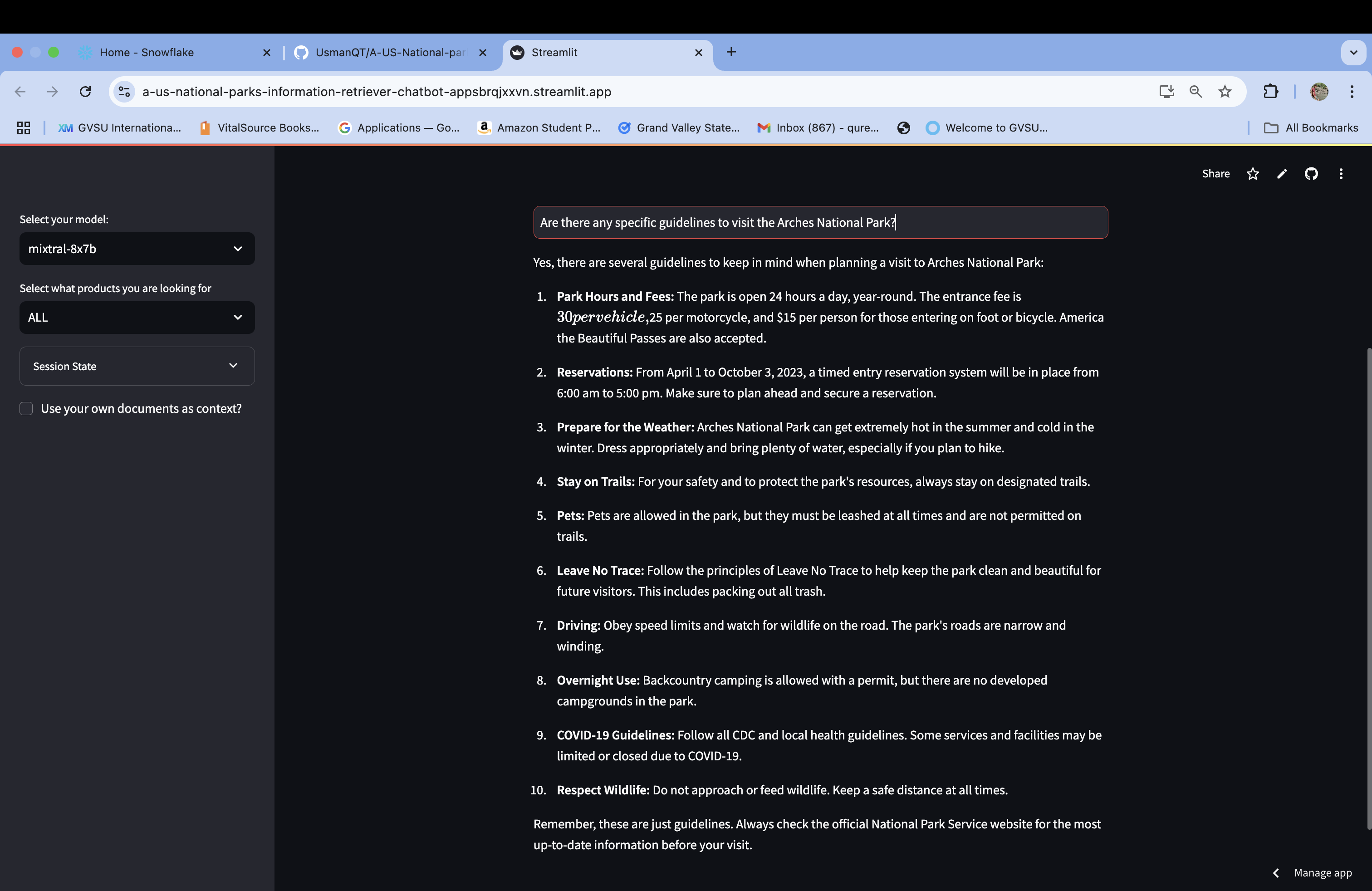The height and width of the screenshot is (891, 1372).
Task: Switch to the UsmanQT GitHub tab
Action: 390,53
